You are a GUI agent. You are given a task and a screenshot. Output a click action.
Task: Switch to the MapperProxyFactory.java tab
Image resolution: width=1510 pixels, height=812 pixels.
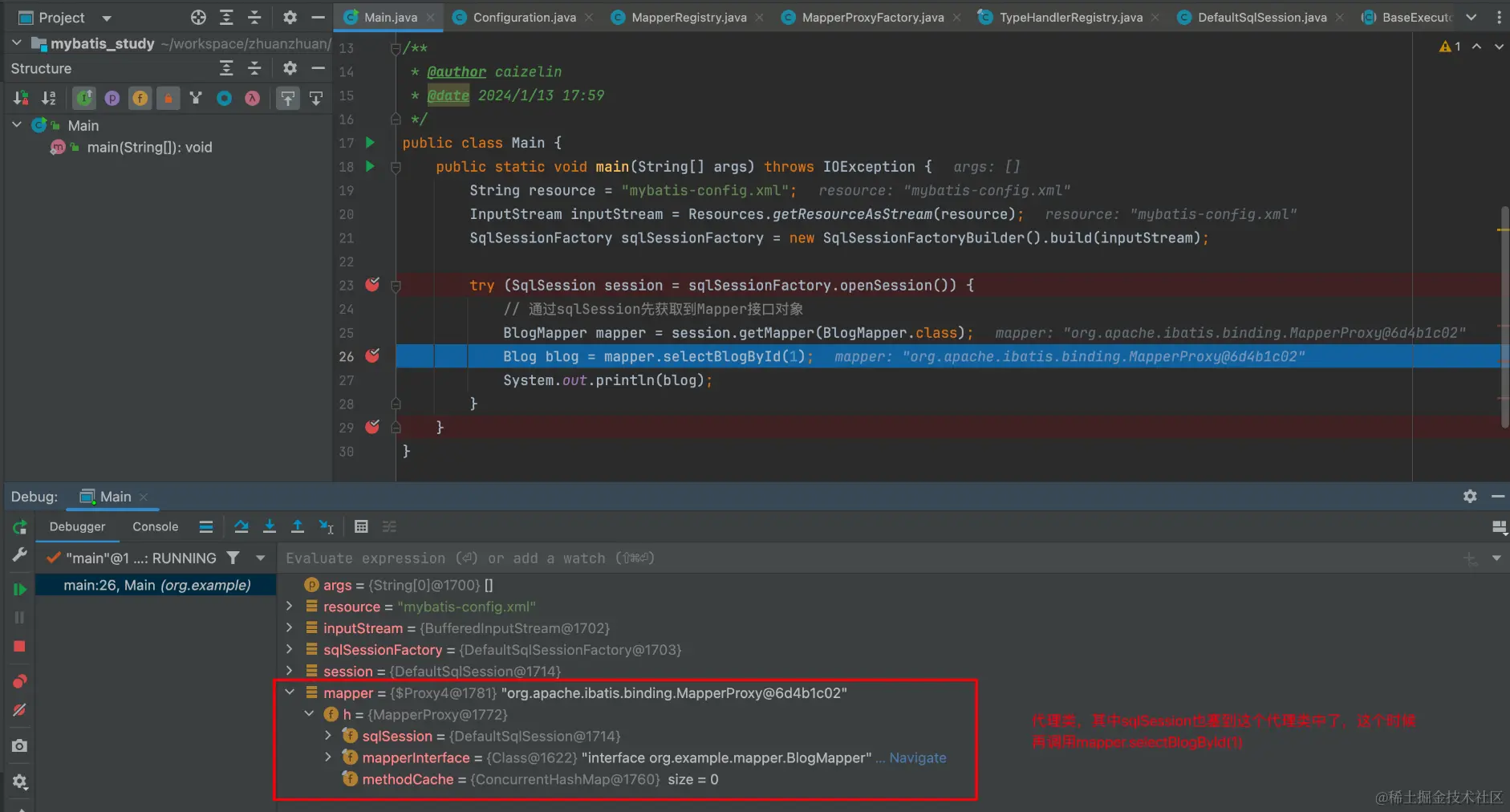(872, 17)
